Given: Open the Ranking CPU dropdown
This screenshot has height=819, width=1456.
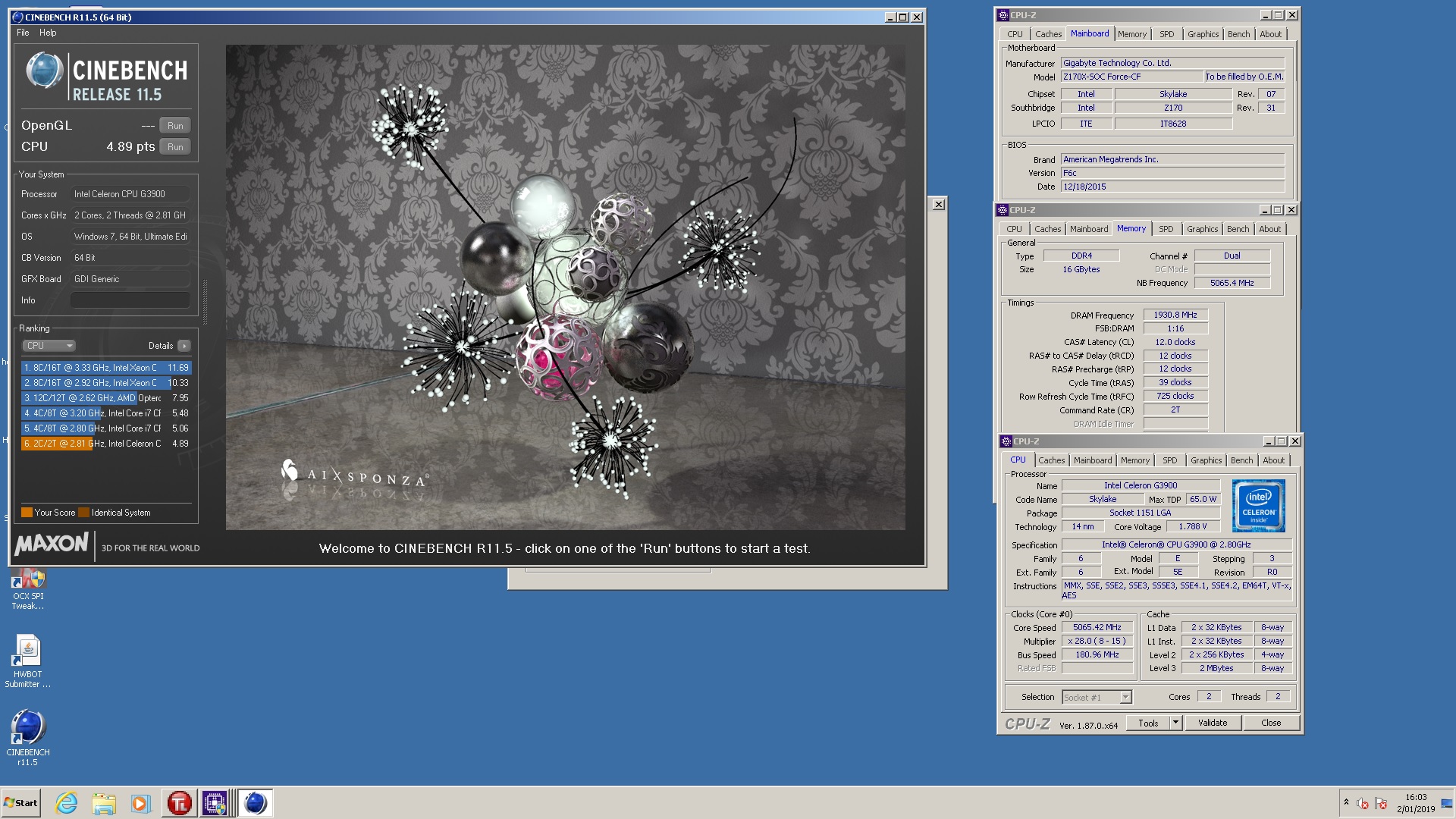Looking at the screenshot, I should point(49,346).
